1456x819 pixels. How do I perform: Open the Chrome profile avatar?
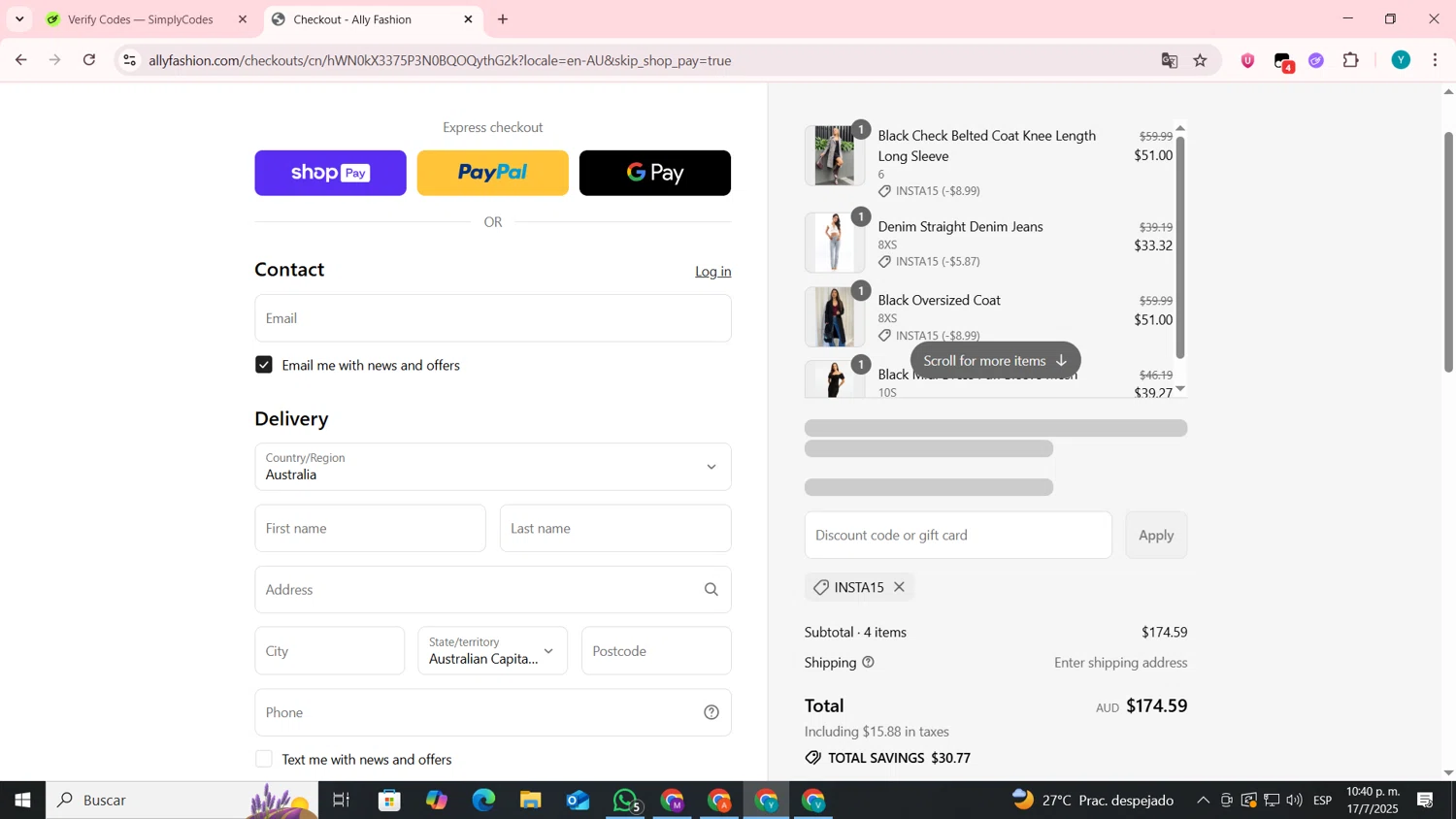pos(1401,60)
